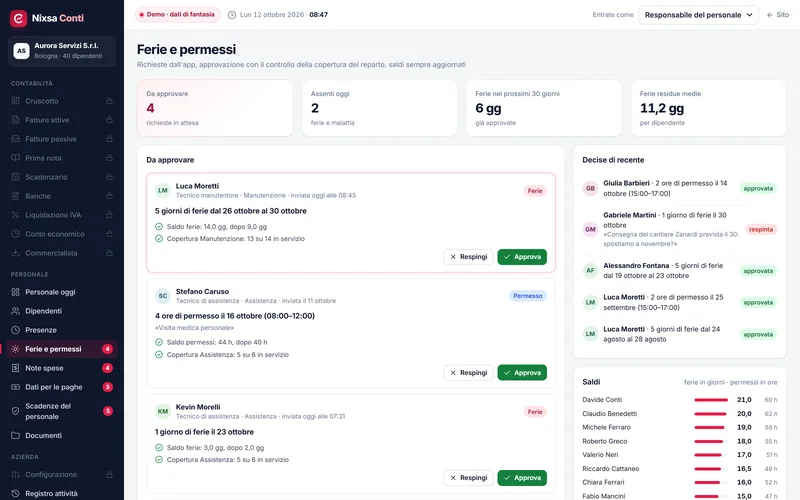This screenshot has width=800, height=500.
Task: Click the KM avatar of Kevin Morelli
Action: tap(163, 411)
